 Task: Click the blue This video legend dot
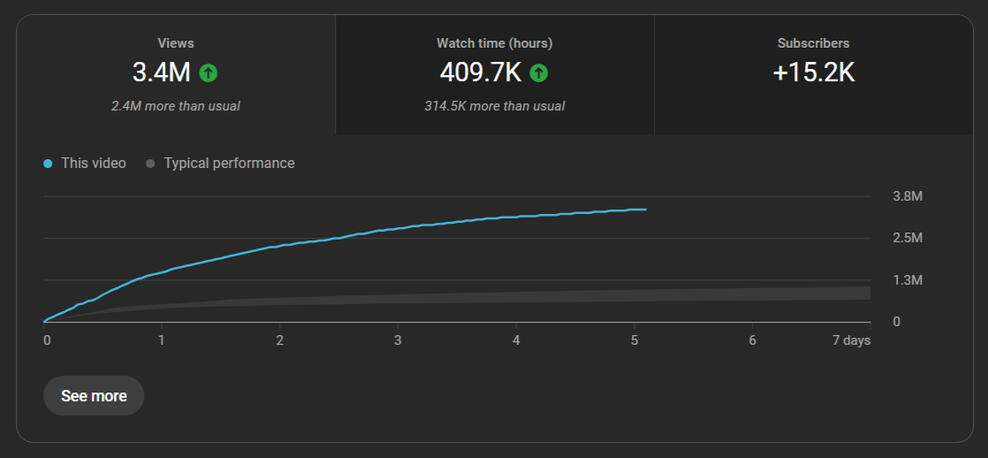point(48,164)
